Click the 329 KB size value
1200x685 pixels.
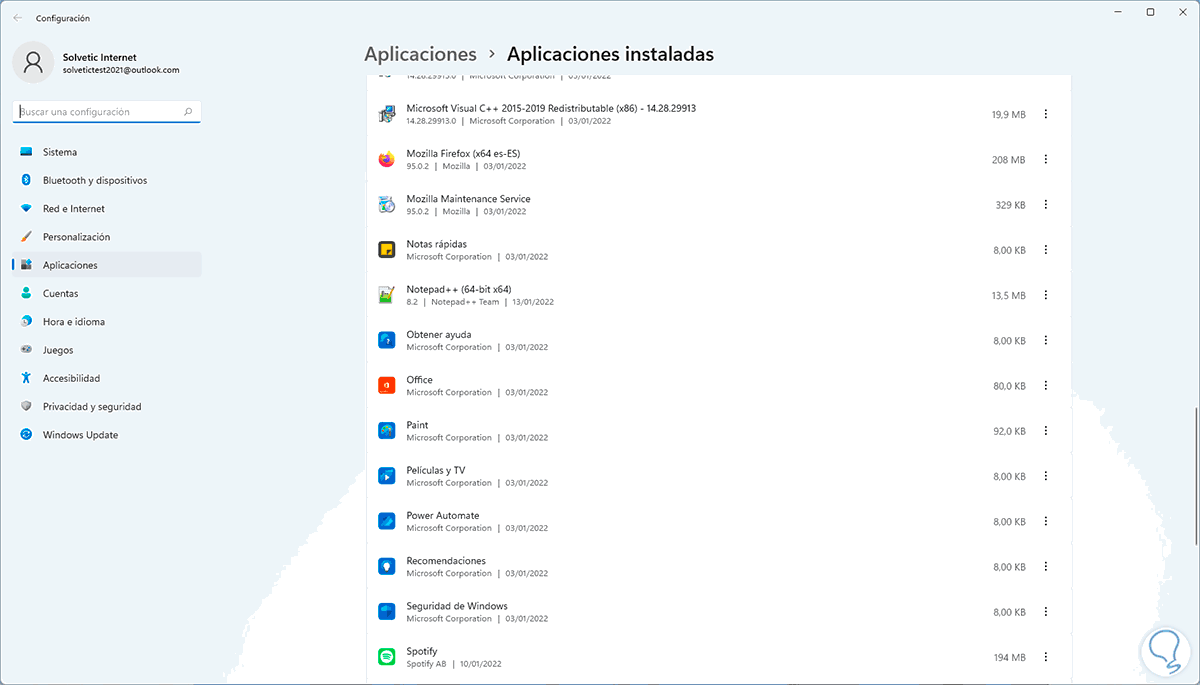tap(1010, 205)
